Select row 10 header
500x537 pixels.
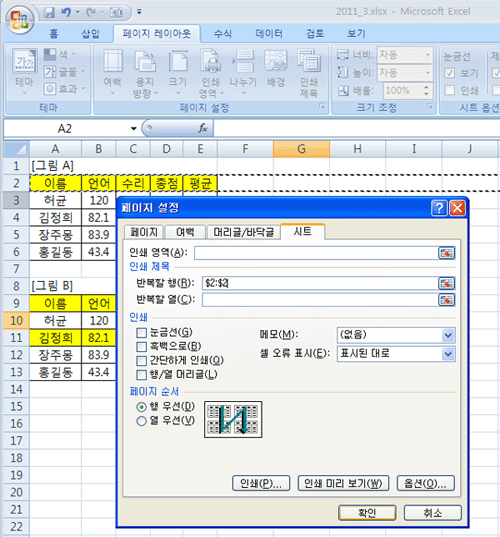coord(16,321)
